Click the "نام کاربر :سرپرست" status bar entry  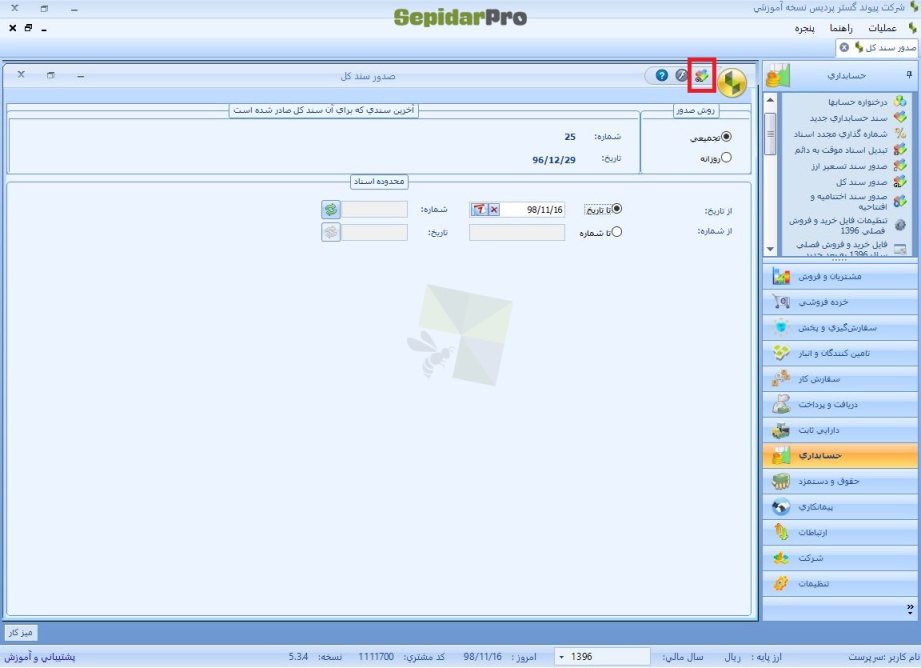click(883, 657)
